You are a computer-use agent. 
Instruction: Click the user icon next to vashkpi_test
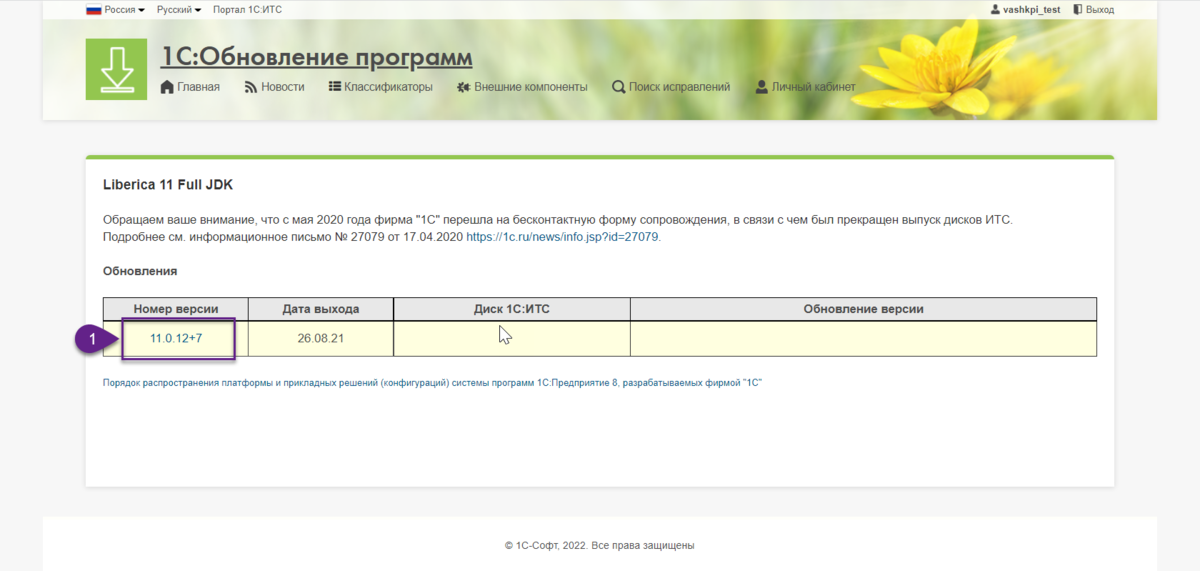point(995,9)
